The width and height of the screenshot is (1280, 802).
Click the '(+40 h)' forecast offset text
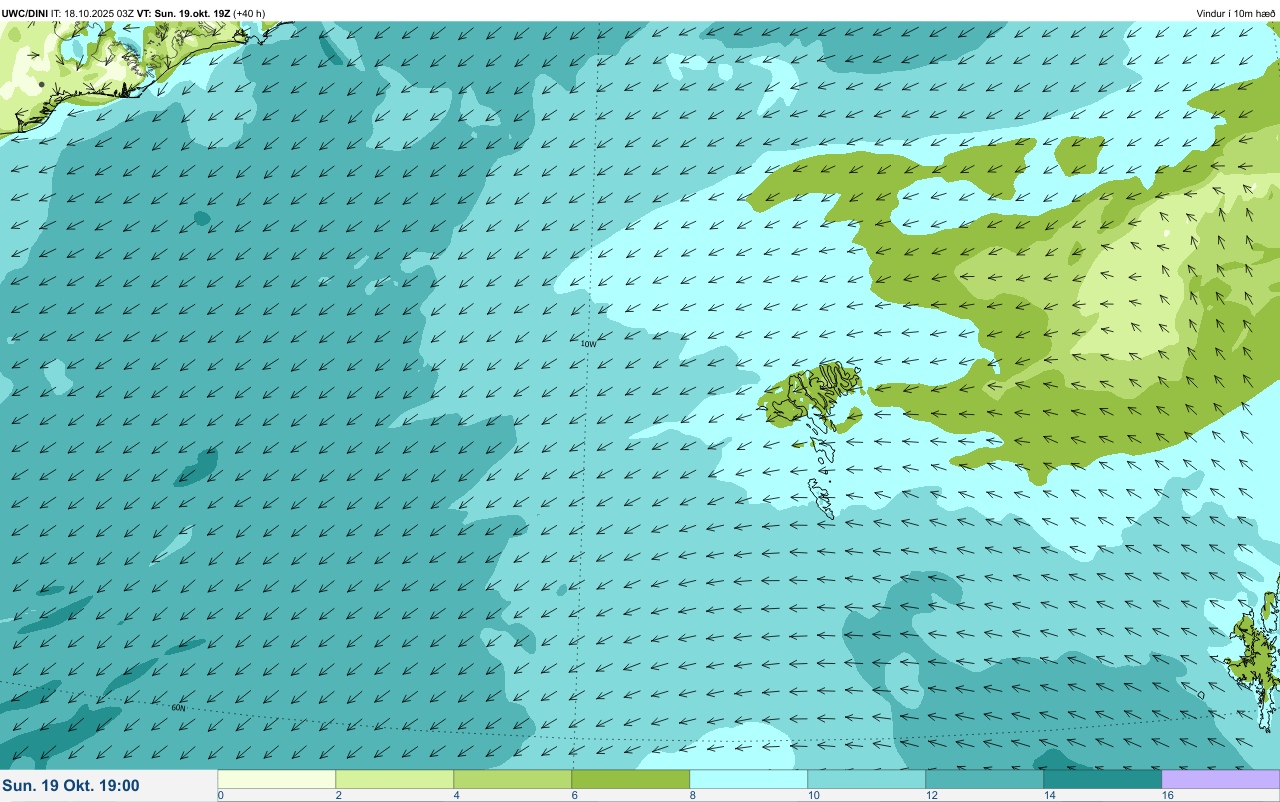tap(249, 13)
